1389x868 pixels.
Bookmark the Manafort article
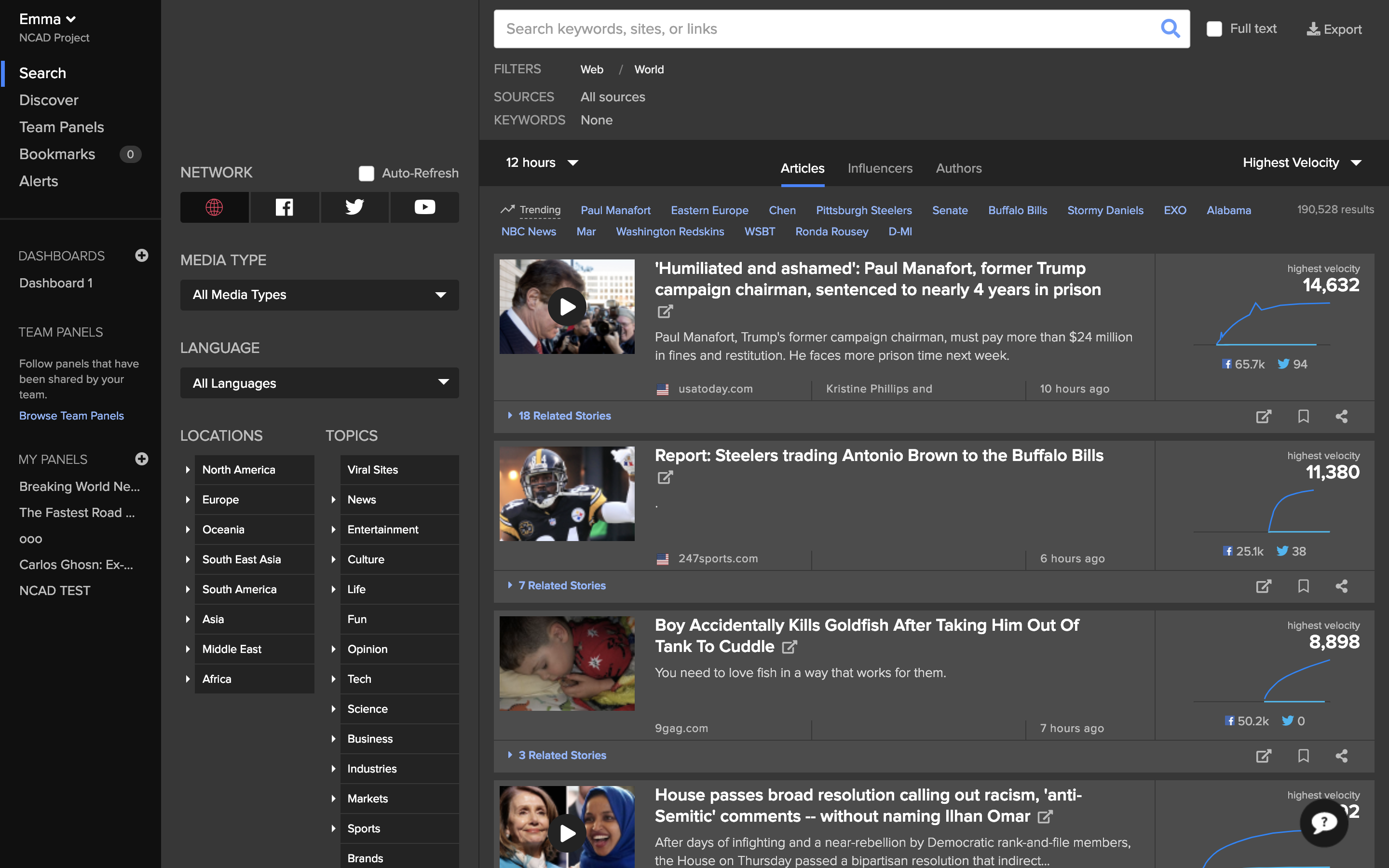coord(1304,416)
